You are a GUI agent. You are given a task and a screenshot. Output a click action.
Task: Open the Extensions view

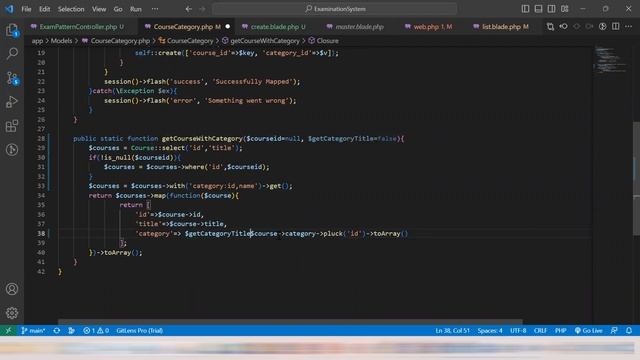12,126
